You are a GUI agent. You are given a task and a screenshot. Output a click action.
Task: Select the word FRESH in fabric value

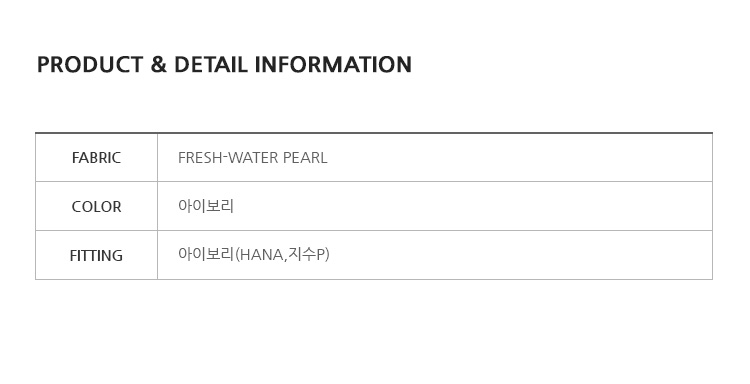(x=200, y=158)
